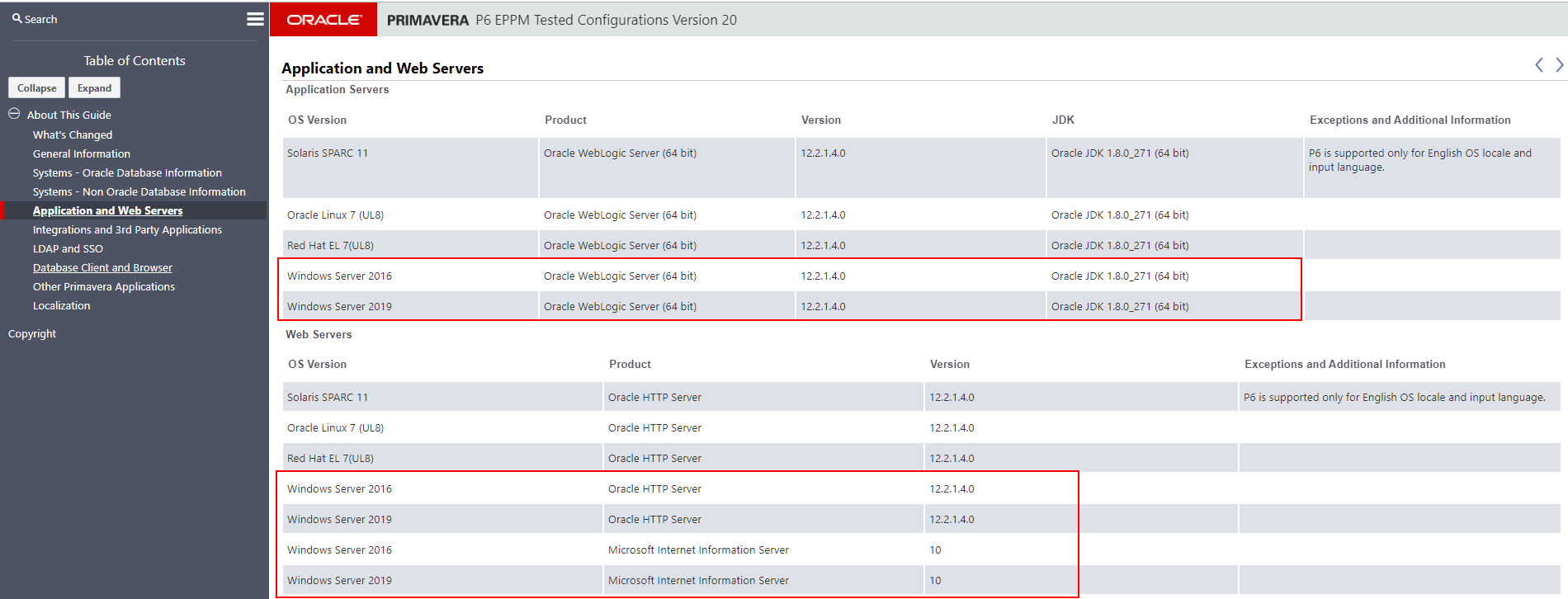Click Microsoft Internet Information Server for Windows Server 2016
This screenshot has width=1568, height=599.
click(698, 549)
